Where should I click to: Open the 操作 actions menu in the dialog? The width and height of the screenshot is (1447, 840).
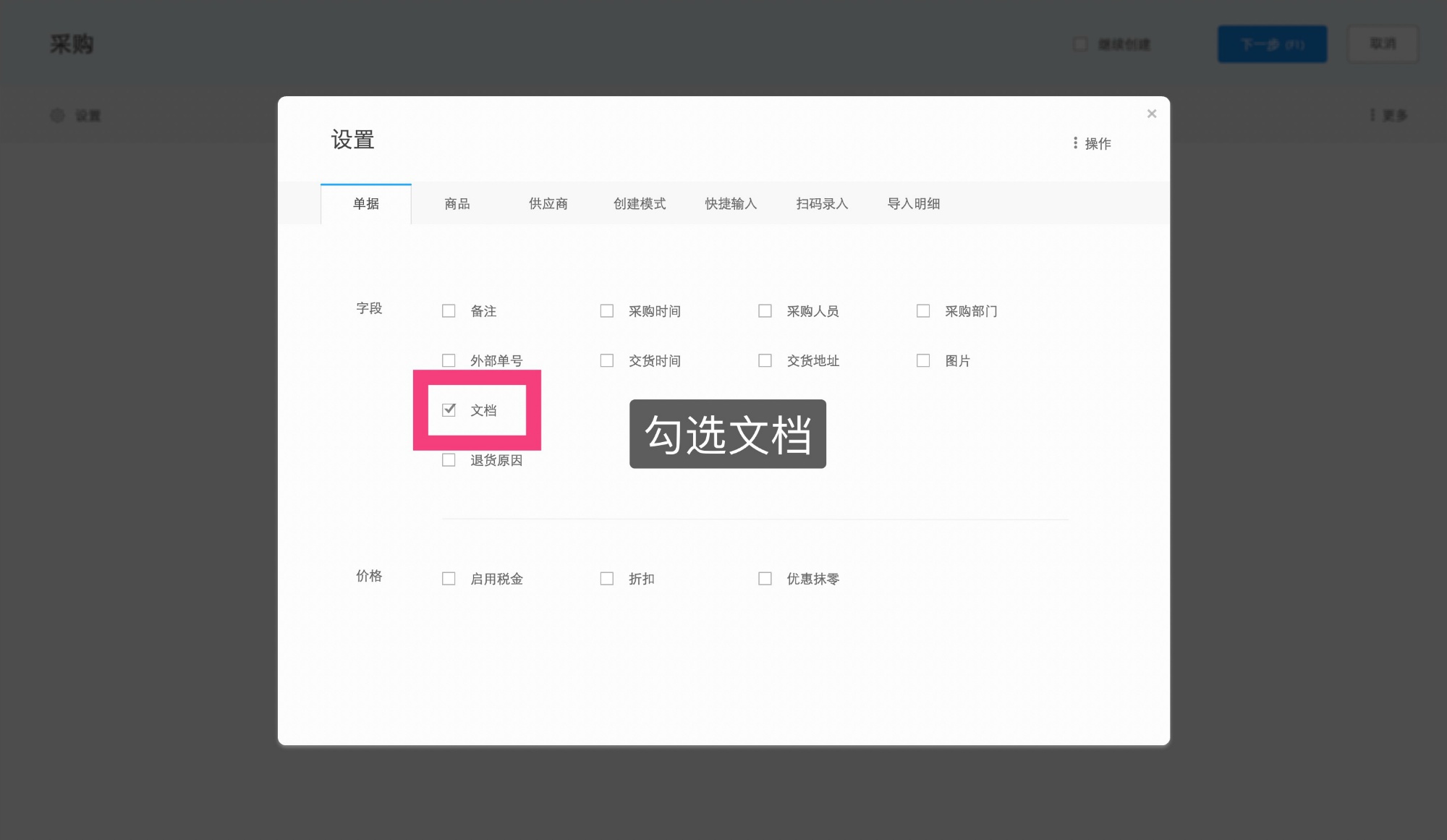tap(1092, 143)
